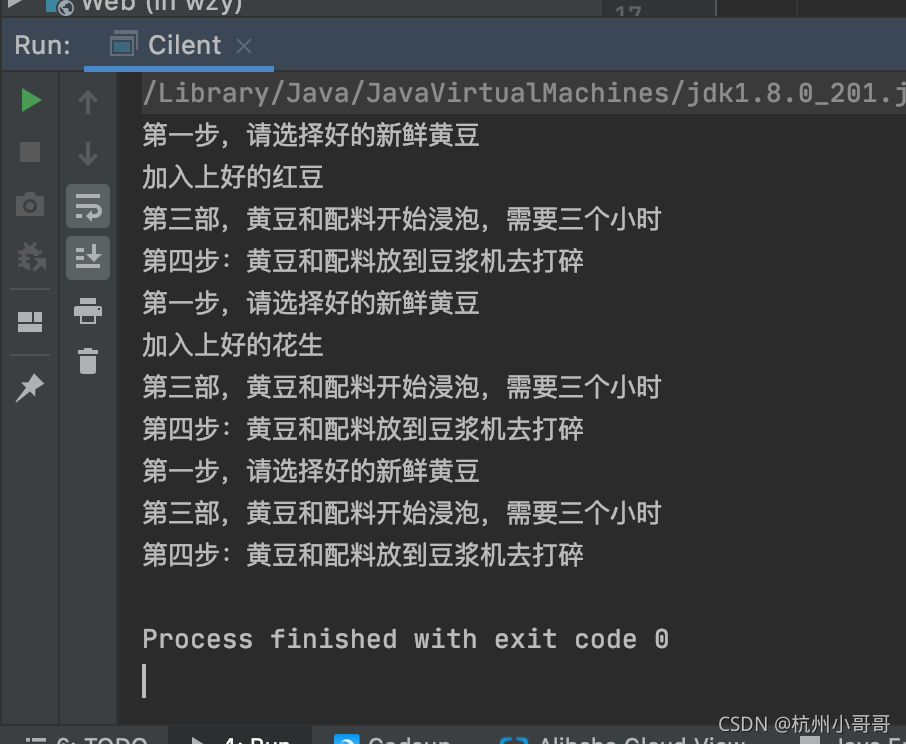Click the up arrow stack trace icon

[x=88, y=102]
